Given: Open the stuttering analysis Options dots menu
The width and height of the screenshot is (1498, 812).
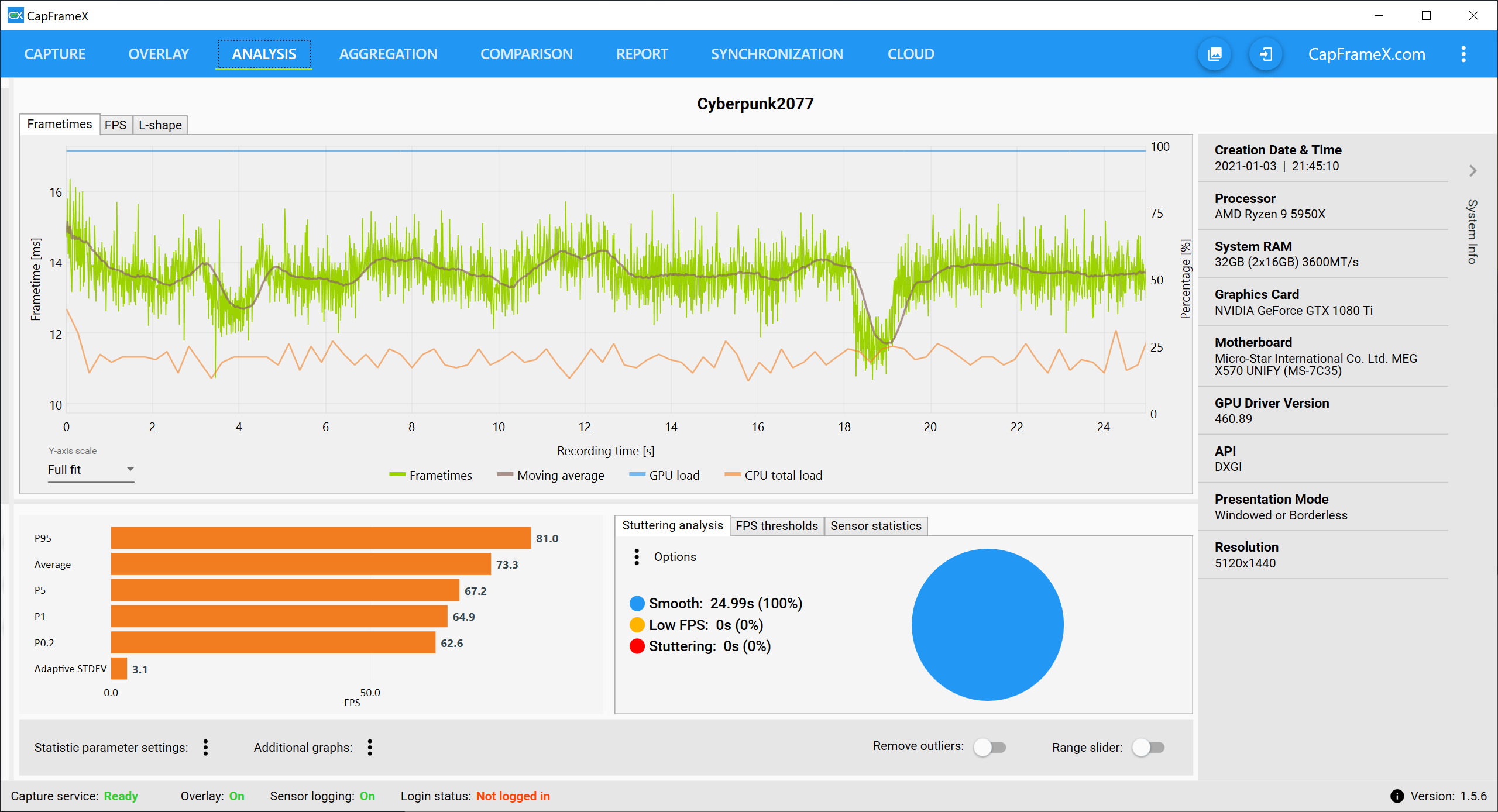Looking at the screenshot, I should pyautogui.click(x=637, y=557).
